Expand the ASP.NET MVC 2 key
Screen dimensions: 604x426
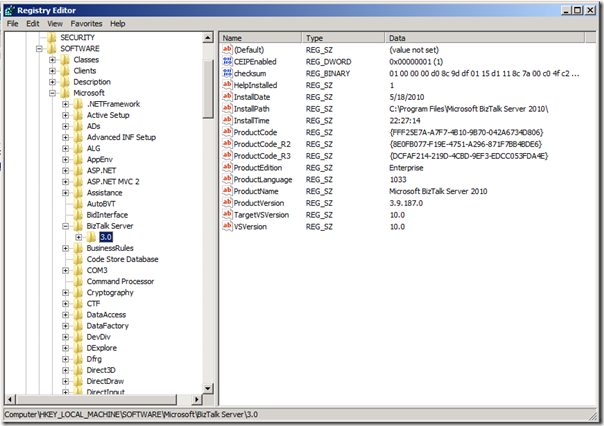[x=65, y=182]
